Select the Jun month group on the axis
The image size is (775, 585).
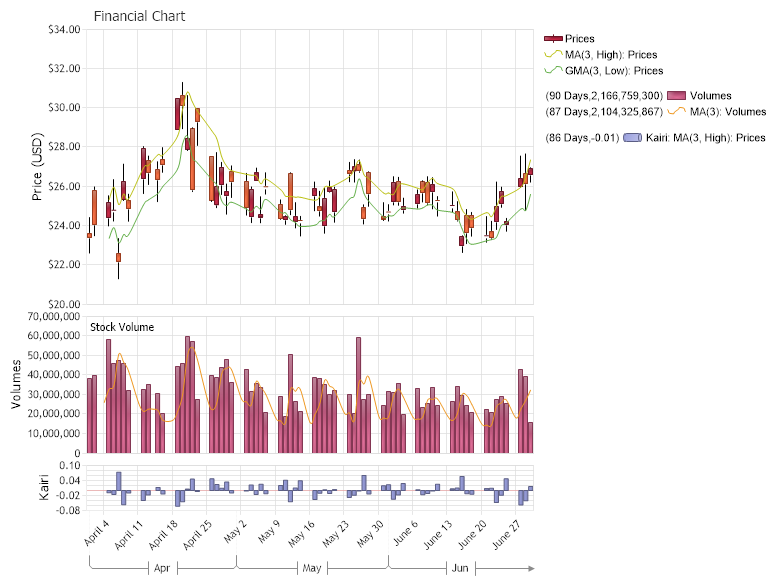[460, 568]
